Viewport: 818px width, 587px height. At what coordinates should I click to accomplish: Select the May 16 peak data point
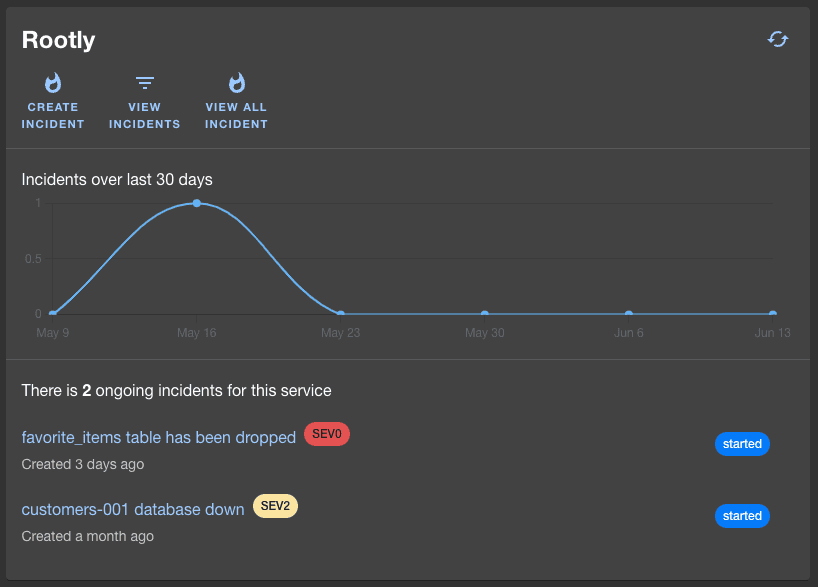pos(197,203)
